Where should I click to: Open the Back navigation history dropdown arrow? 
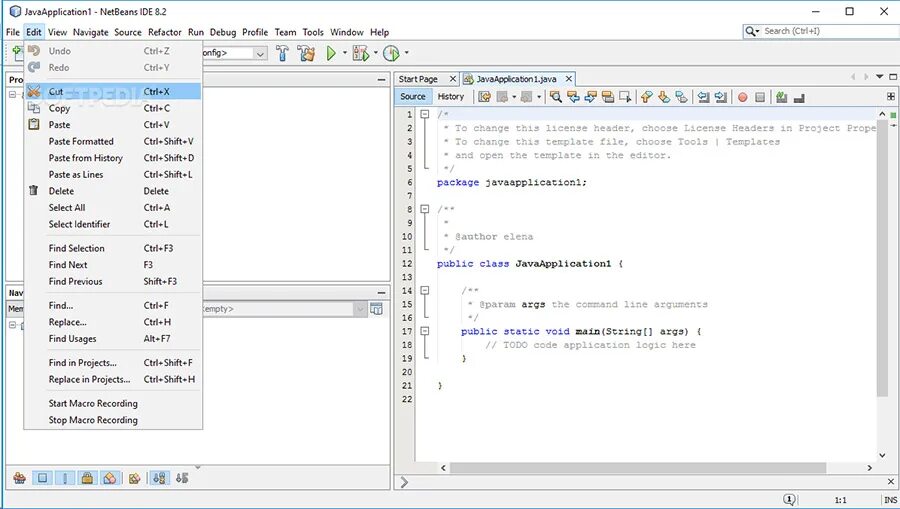pyautogui.click(x=514, y=97)
